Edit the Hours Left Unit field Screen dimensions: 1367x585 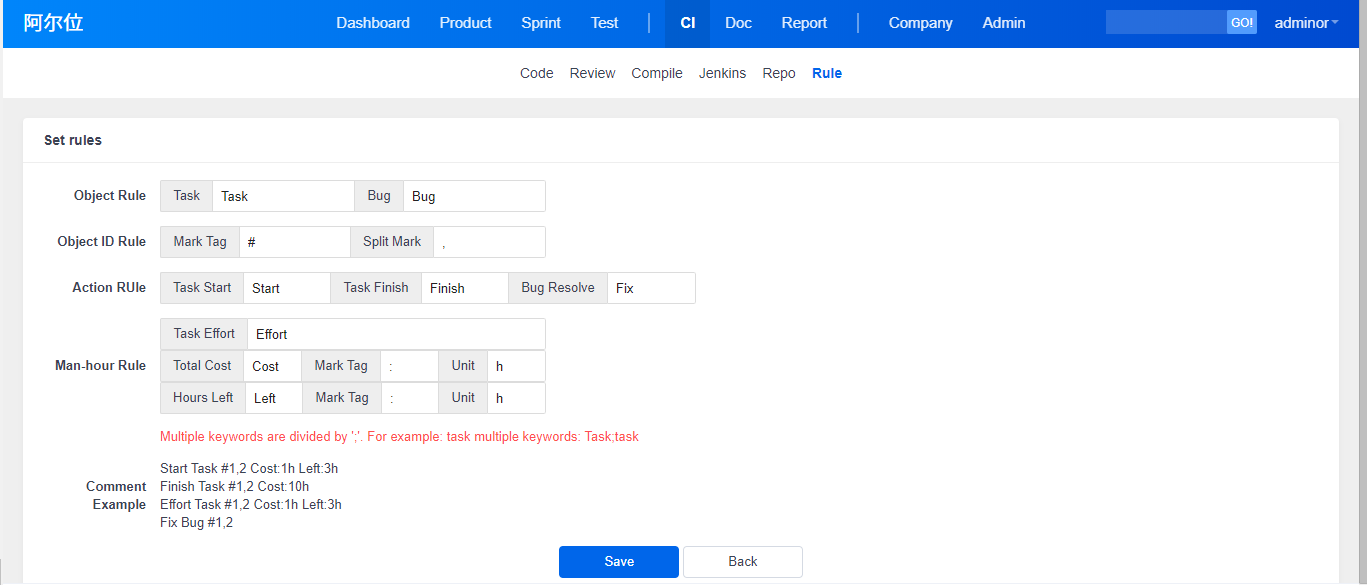tap(517, 398)
